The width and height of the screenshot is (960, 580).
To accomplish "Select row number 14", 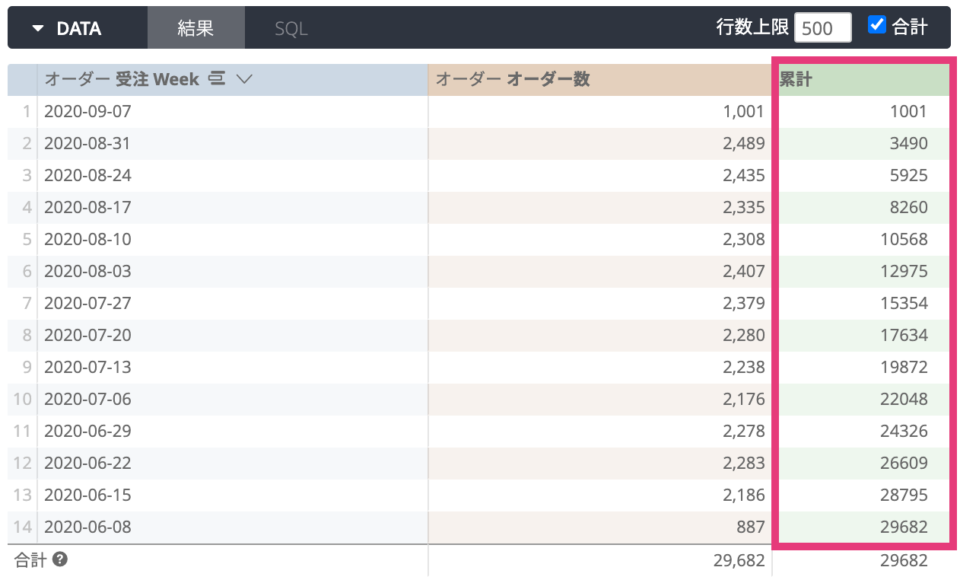I will (x=23, y=527).
